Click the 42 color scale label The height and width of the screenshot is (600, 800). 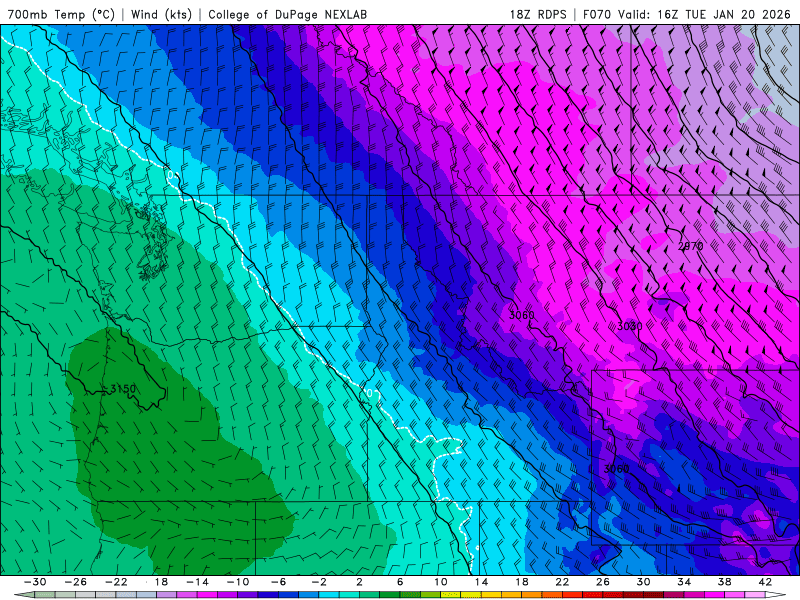tap(765, 582)
